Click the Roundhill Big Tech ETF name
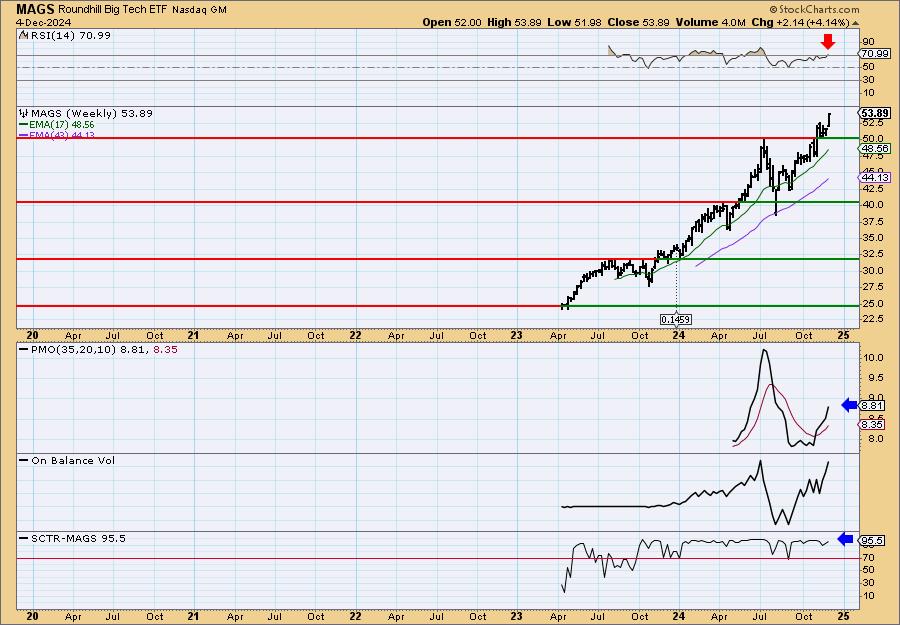 [112, 10]
